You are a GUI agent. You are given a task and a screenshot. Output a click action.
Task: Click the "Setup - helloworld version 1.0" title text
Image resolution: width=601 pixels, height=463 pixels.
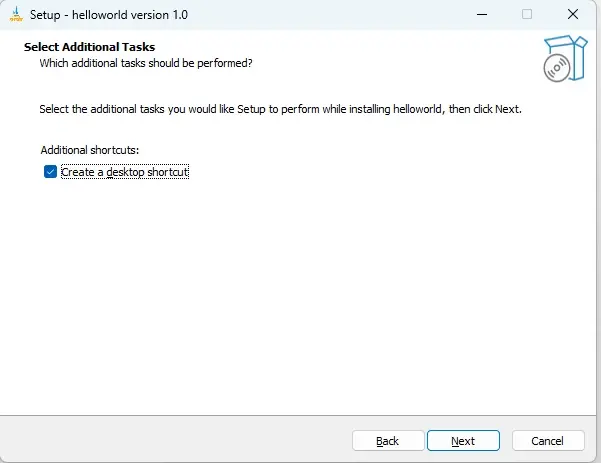(x=109, y=15)
